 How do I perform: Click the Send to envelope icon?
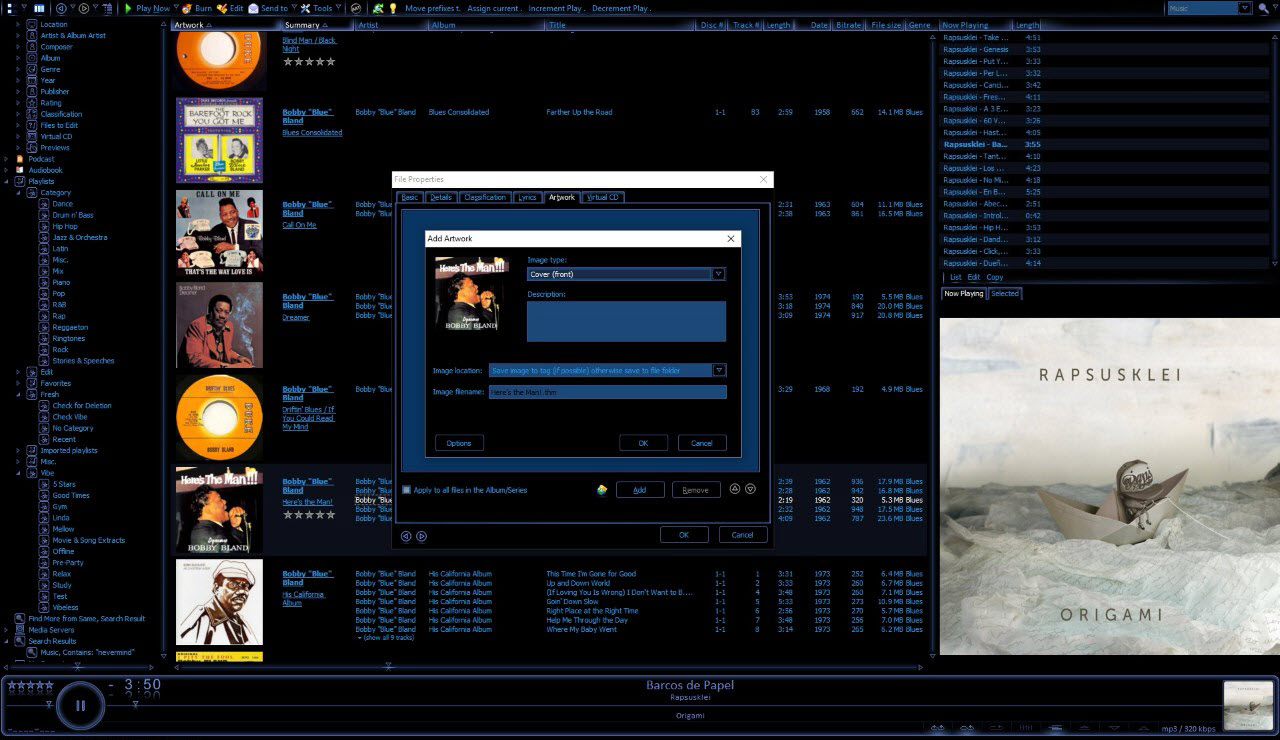point(254,8)
